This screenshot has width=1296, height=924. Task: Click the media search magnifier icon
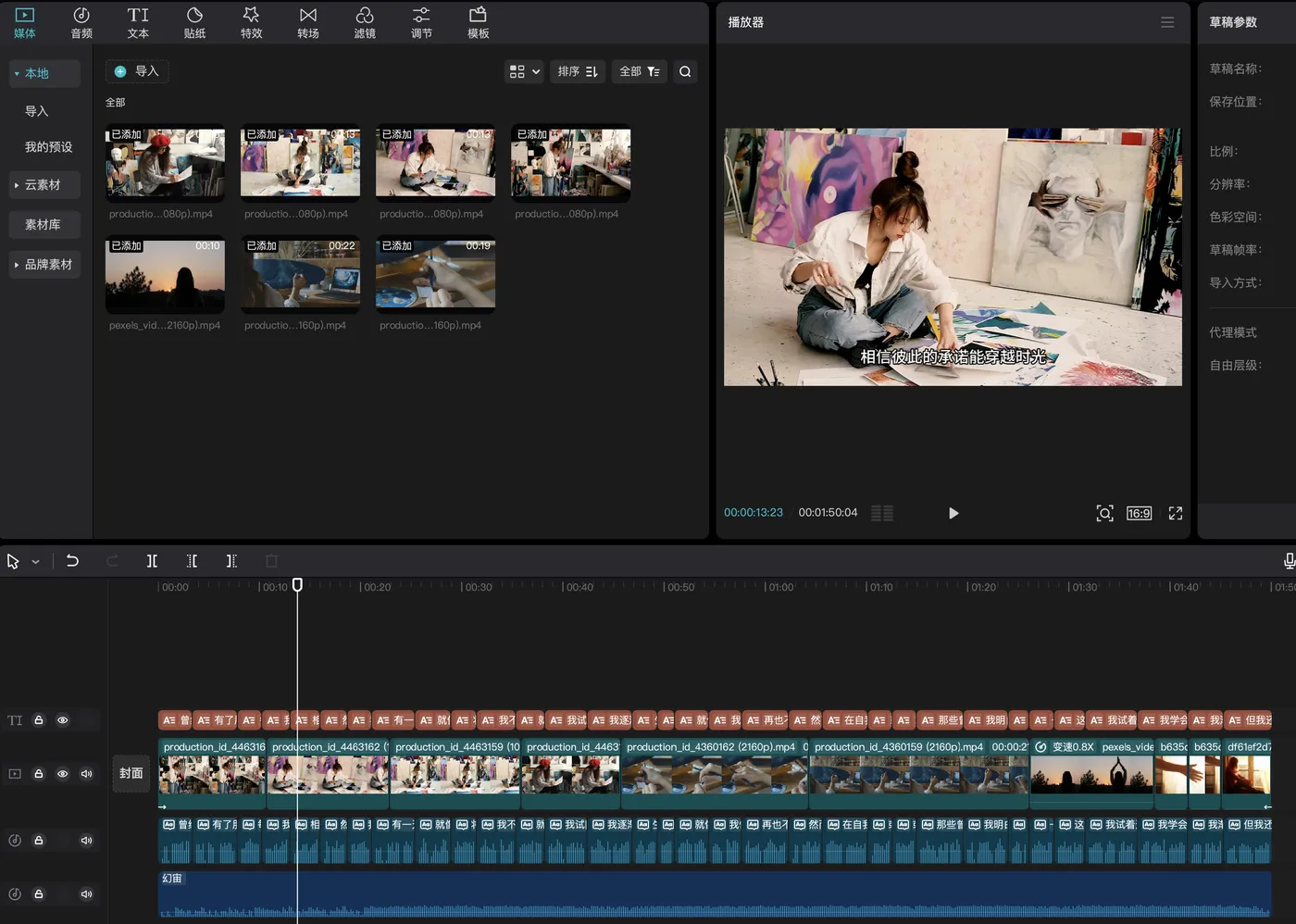coord(685,71)
